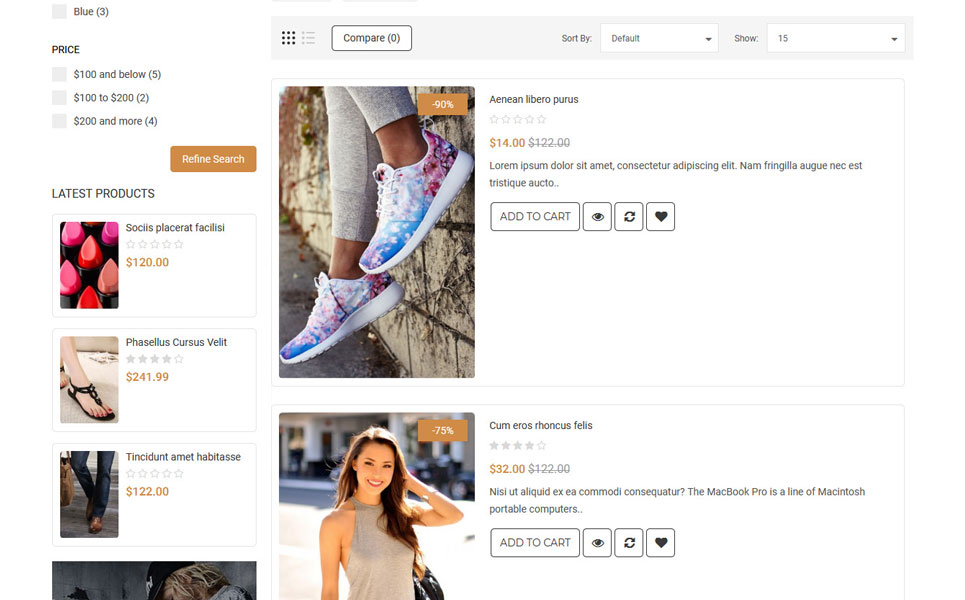This screenshot has width=965, height=600.
Task: Open the Show 15 items dropdown
Action: coord(836,38)
